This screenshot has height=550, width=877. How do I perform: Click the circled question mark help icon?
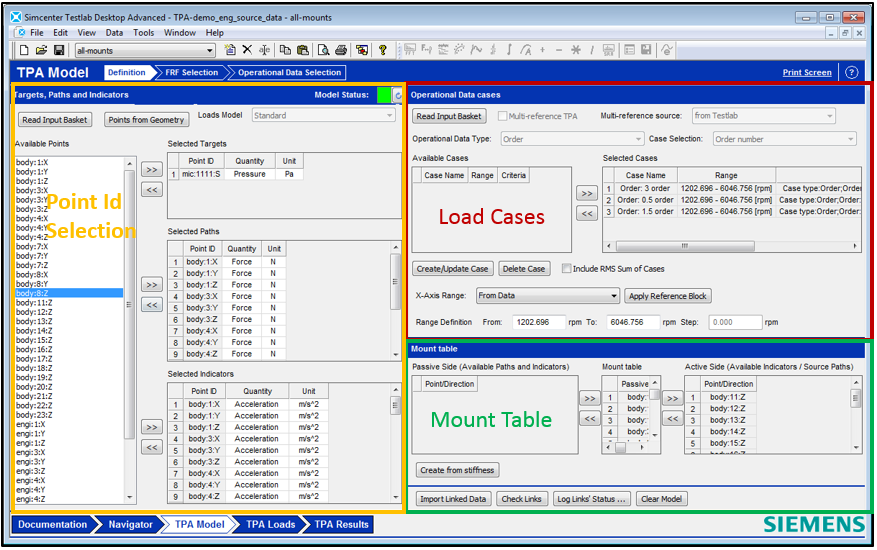click(852, 72)
